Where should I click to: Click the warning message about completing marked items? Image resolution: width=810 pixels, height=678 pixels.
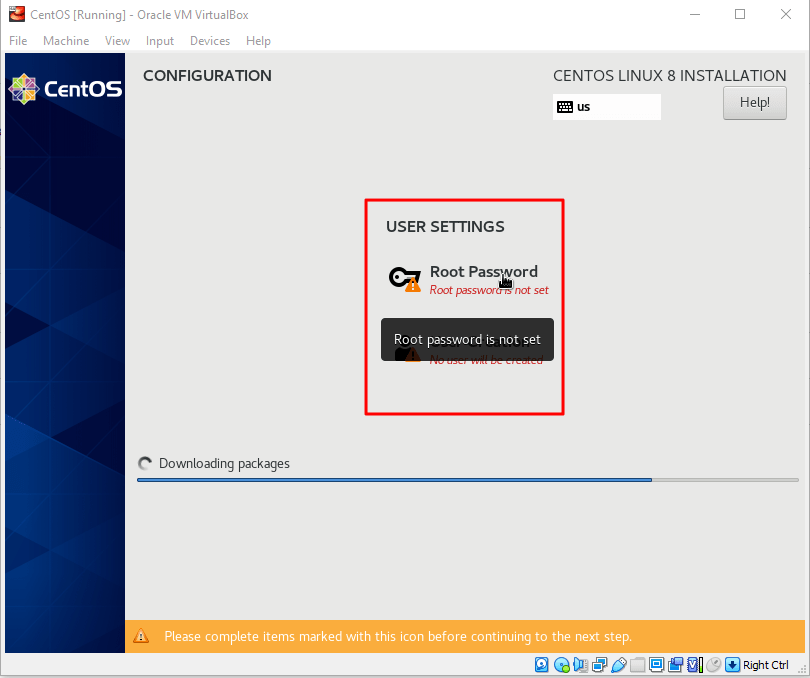tap(398, 636)
